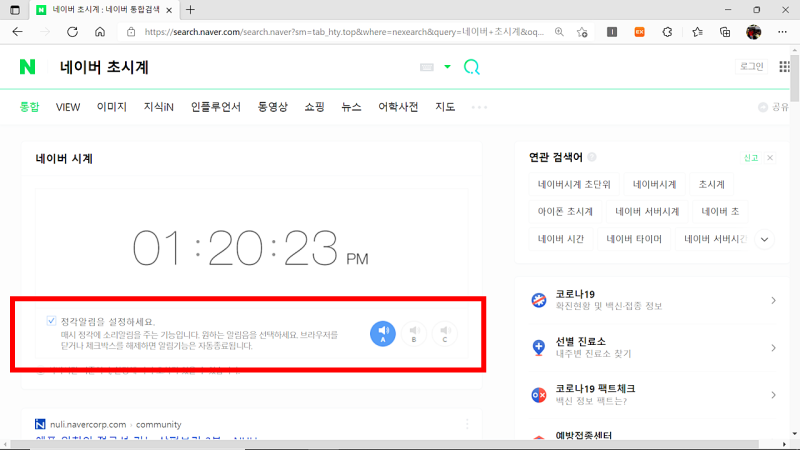Click the address bar URL field
Image resolution: width=800 pixels, height=450 pixels.
(x=344, y=32)
